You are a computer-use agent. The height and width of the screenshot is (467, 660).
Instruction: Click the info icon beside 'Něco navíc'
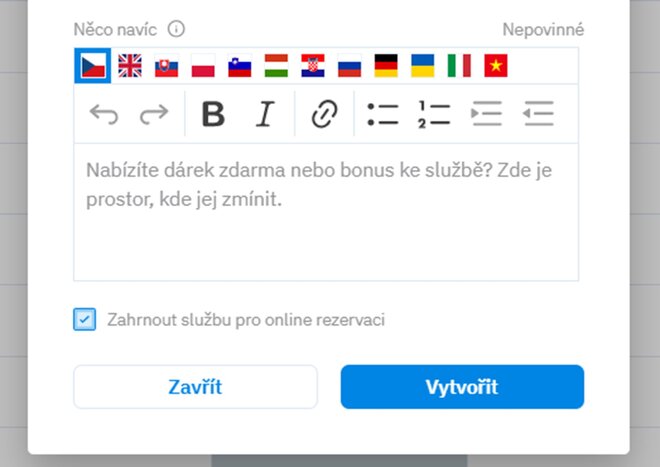tap(177, 29)
